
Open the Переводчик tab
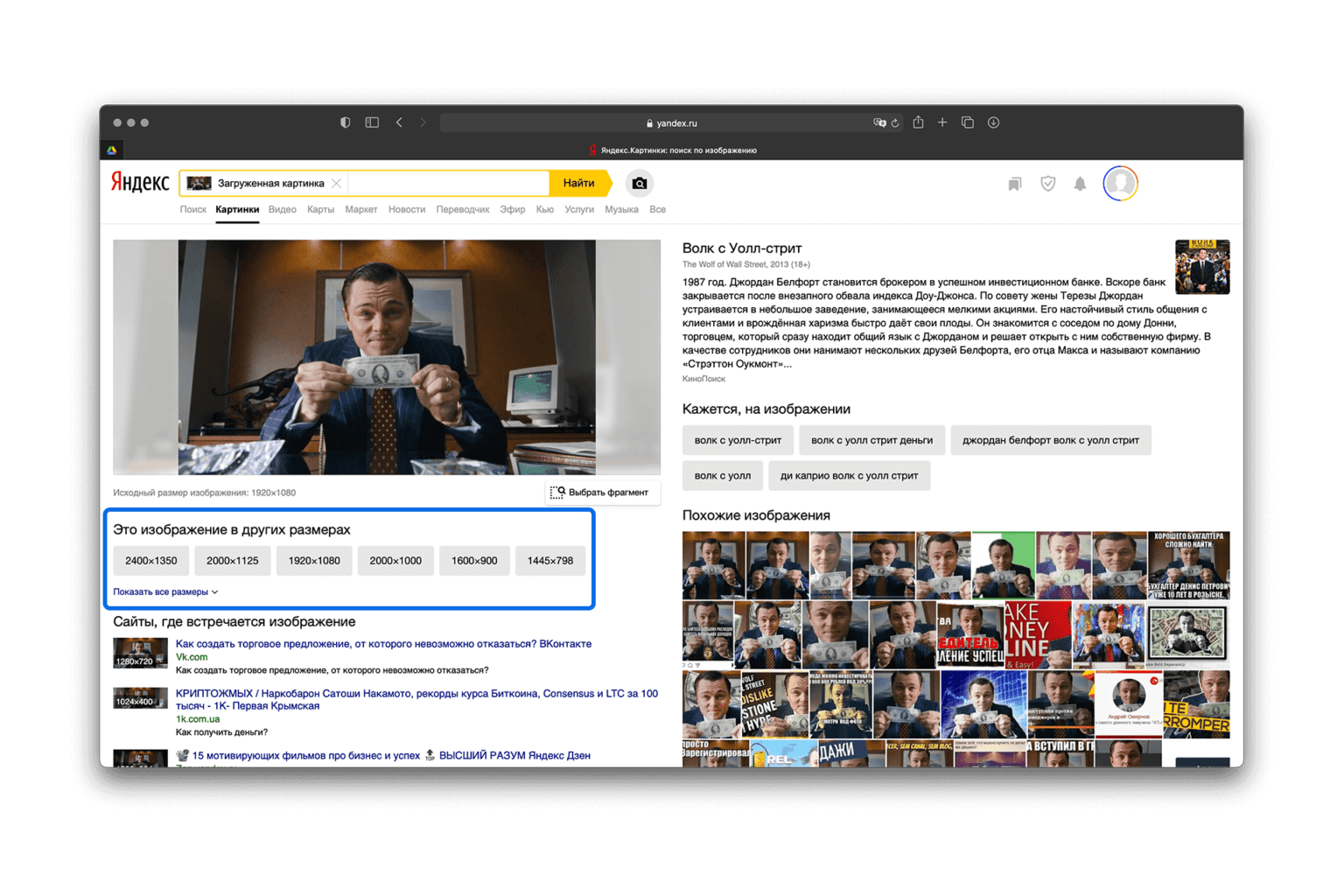tap(463, 209)
